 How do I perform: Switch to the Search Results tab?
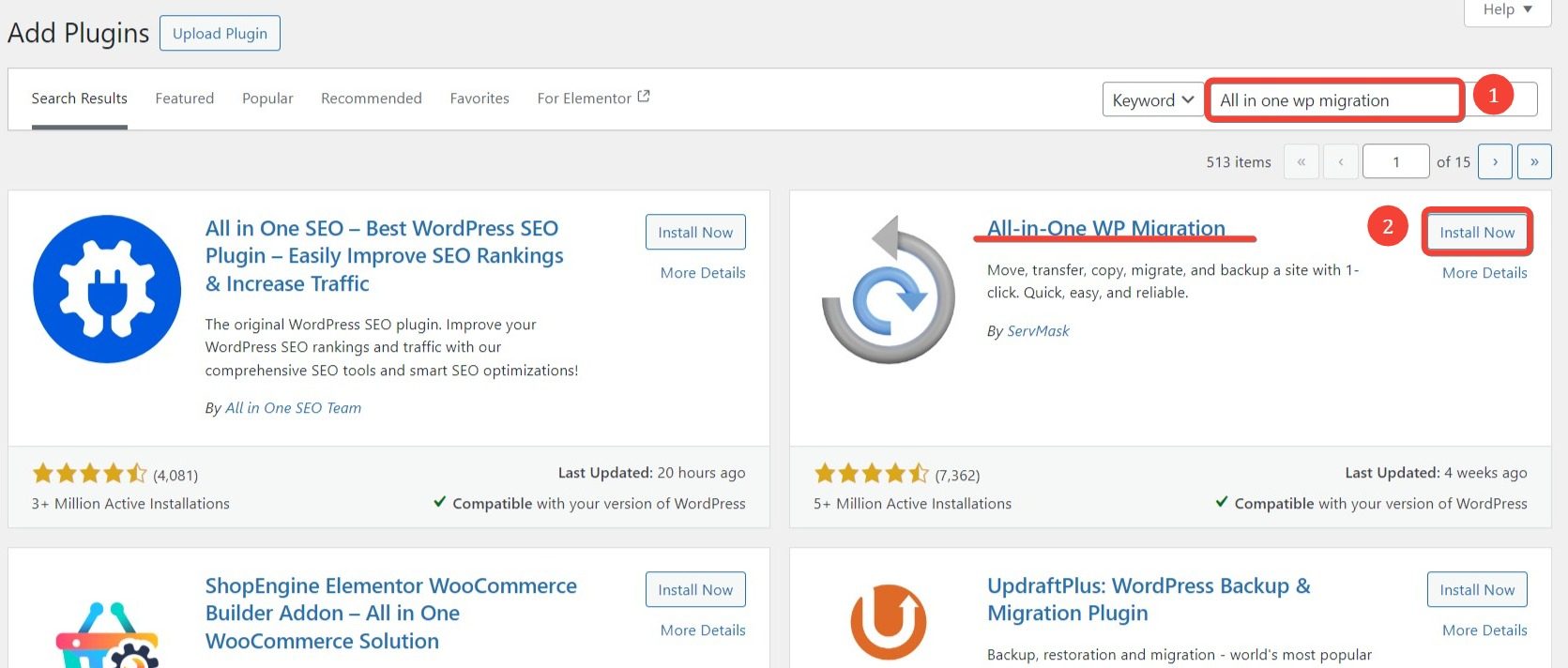[79, 99]
